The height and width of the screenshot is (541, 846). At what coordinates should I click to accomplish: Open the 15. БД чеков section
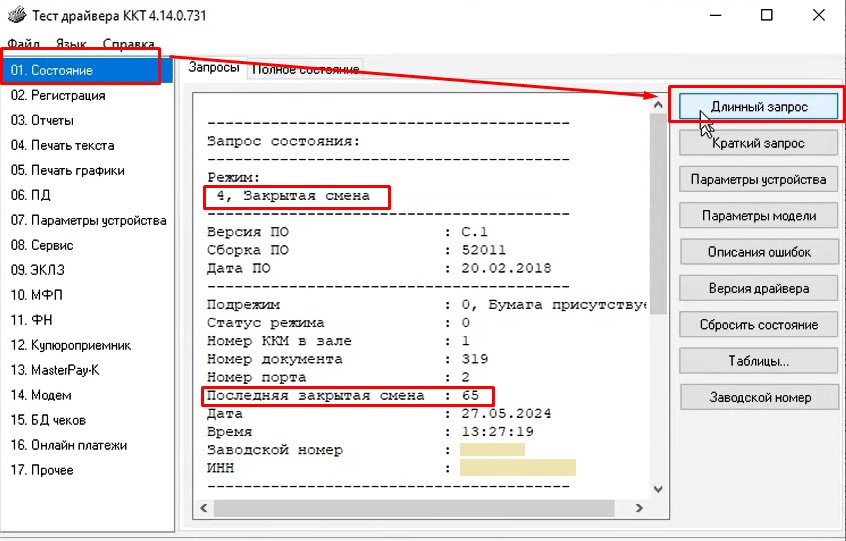87,420
